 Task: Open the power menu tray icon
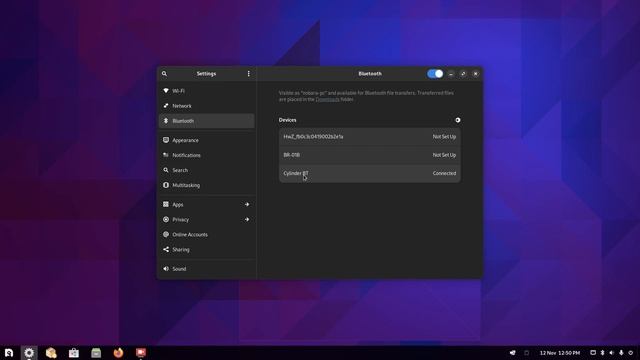tap(631, 353)
